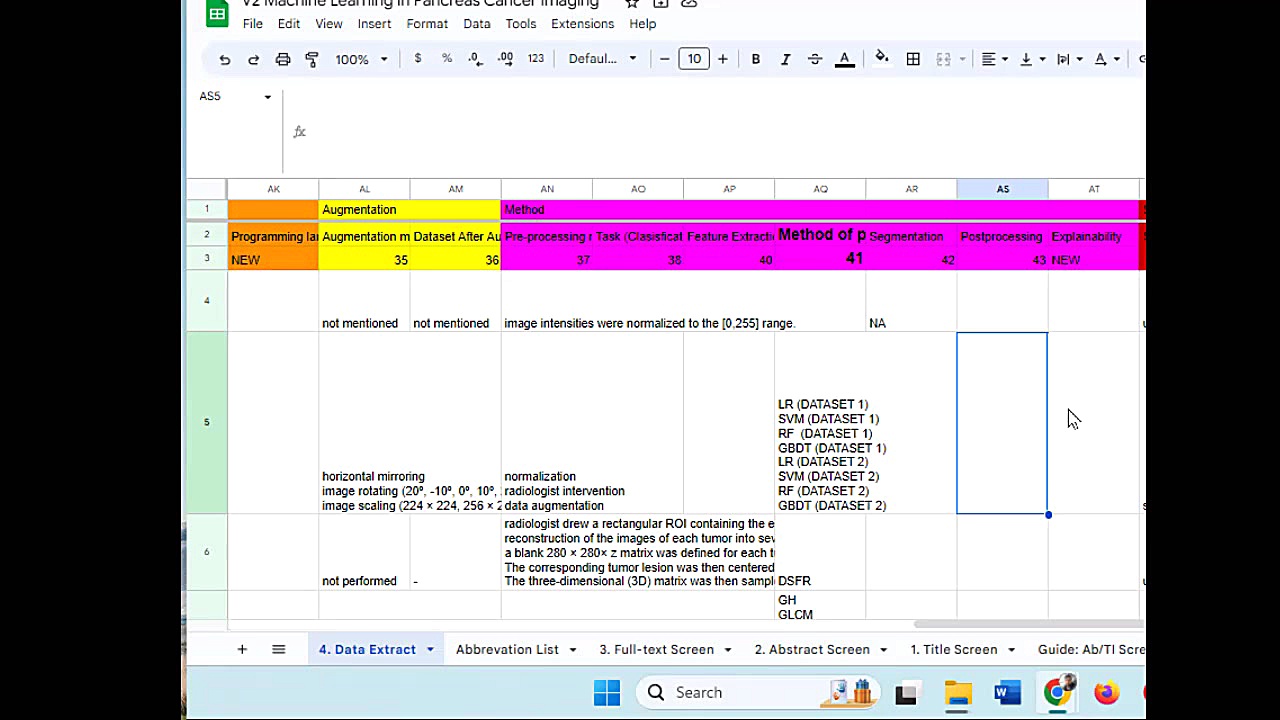Open Microsoft Word from the taskbar
This screenshot has height=720, width=1280.
[1007, 693]
